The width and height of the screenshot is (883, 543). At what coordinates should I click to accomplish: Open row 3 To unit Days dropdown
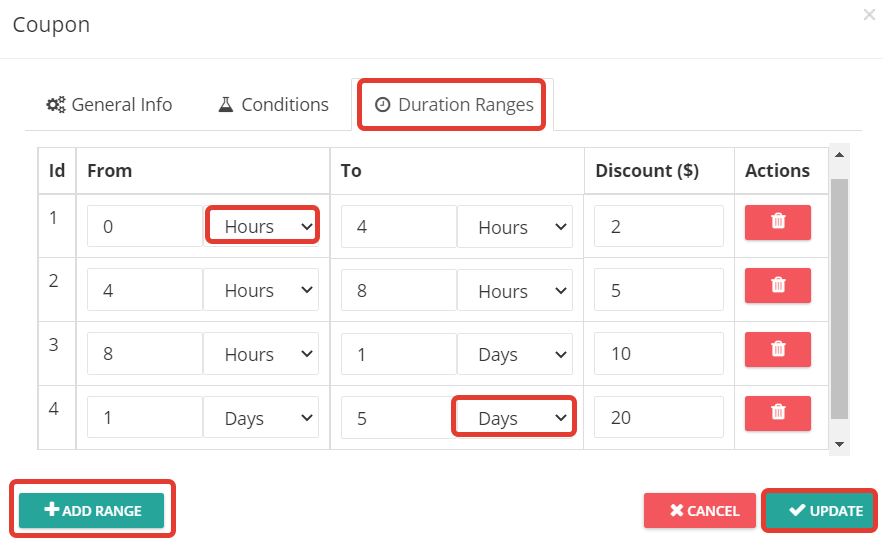click(515, 354)
